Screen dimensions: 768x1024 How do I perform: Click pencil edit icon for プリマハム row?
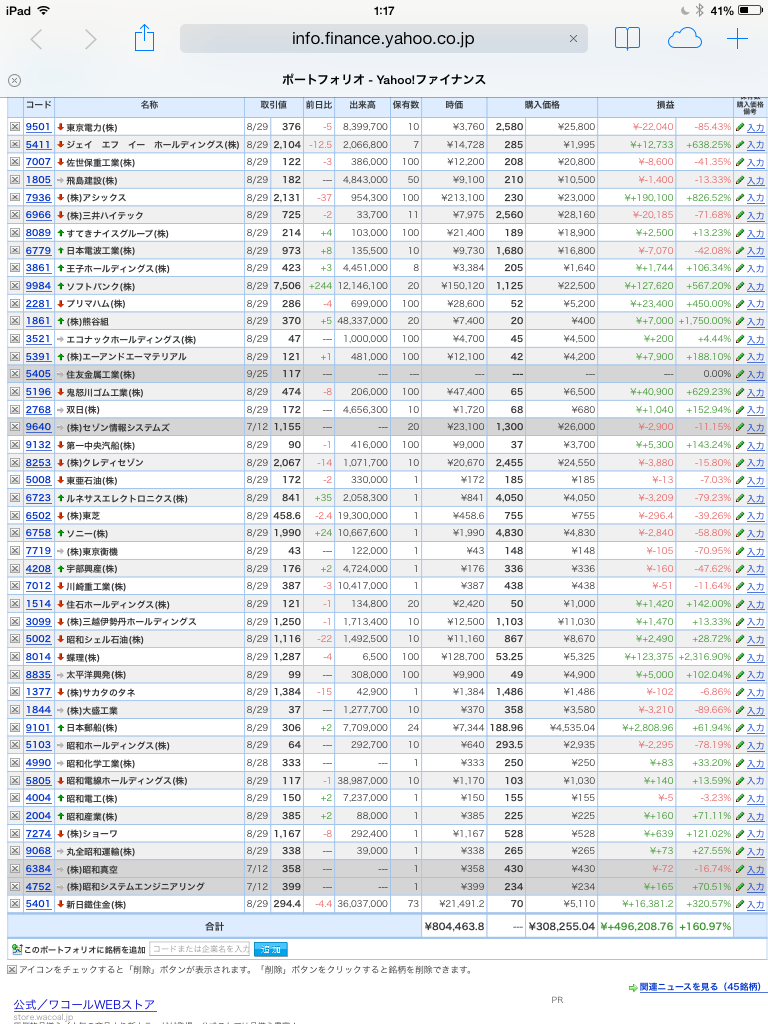pyautogui.click(x=740, y=304)
